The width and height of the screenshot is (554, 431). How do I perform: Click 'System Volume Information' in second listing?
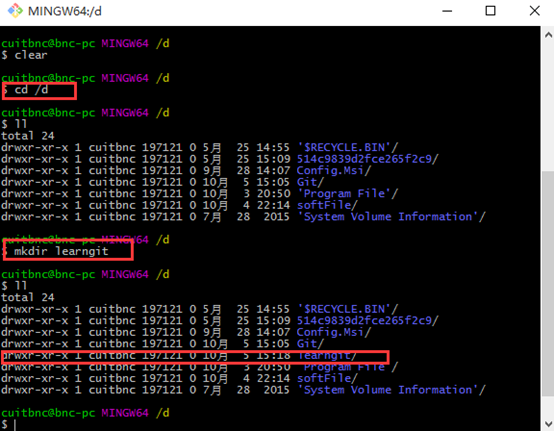tap(391, 390)
